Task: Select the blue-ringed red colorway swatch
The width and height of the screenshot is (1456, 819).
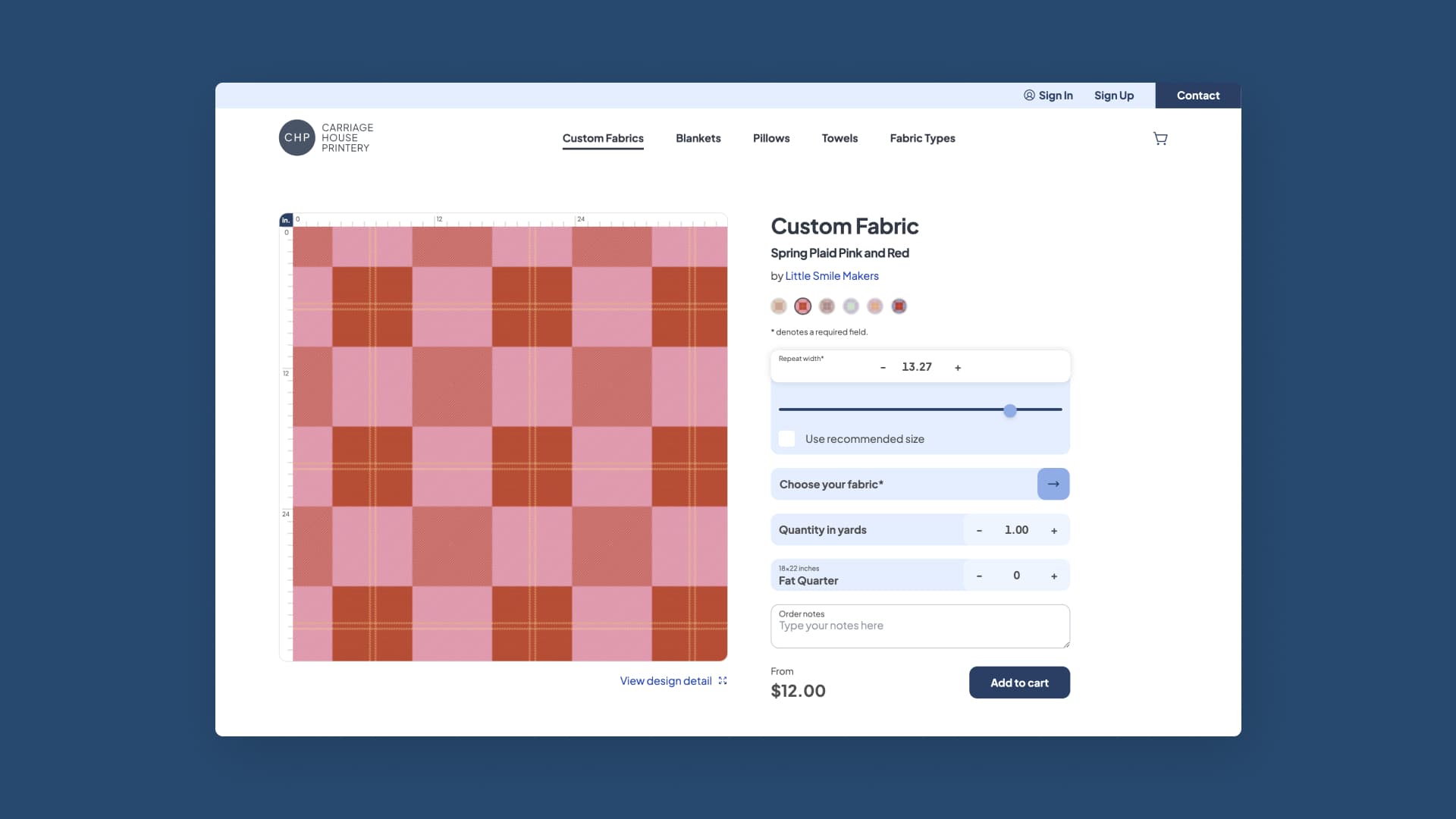Action: 899,306
